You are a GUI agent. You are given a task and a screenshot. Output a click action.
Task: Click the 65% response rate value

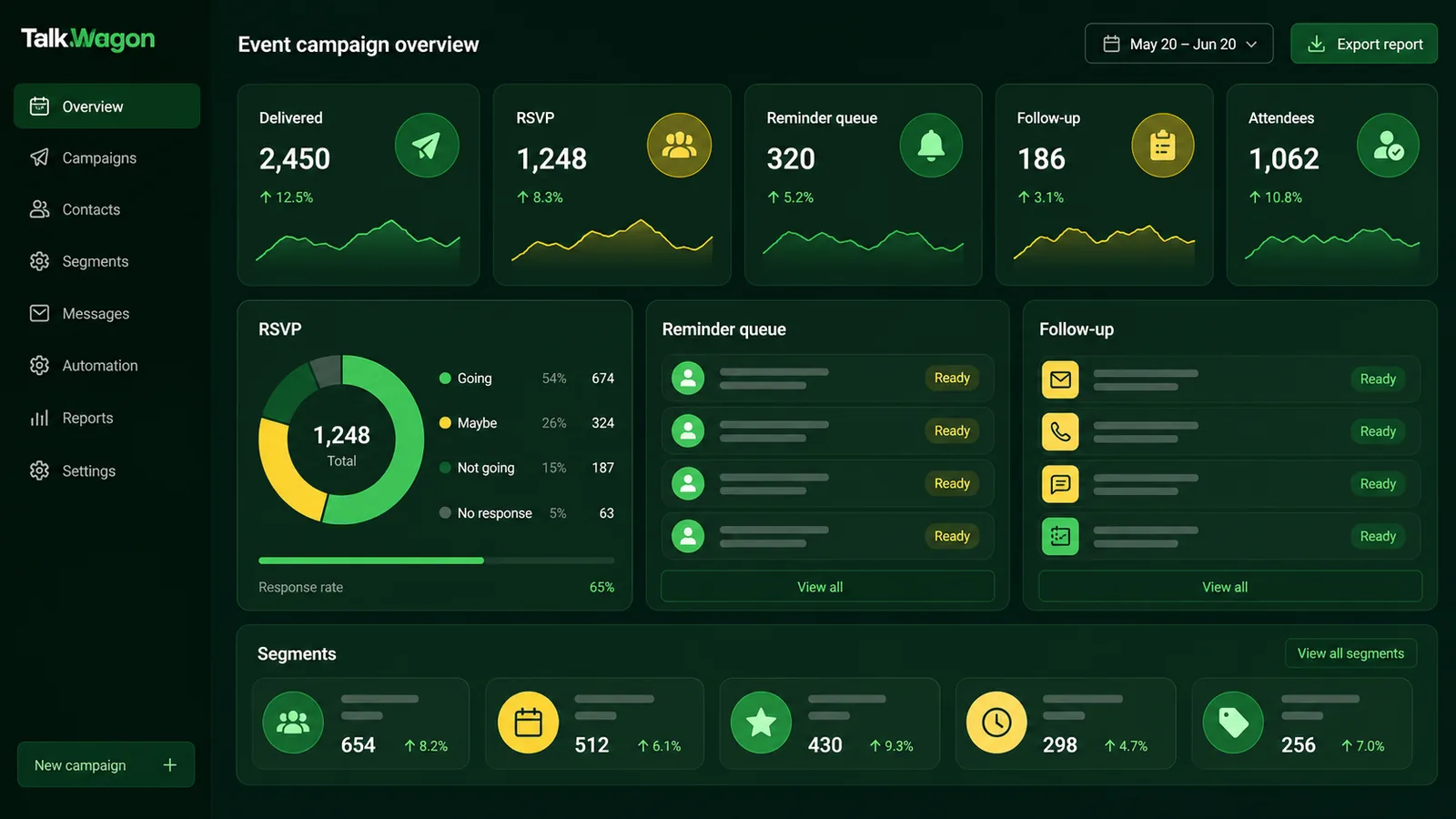click(602, 587)
